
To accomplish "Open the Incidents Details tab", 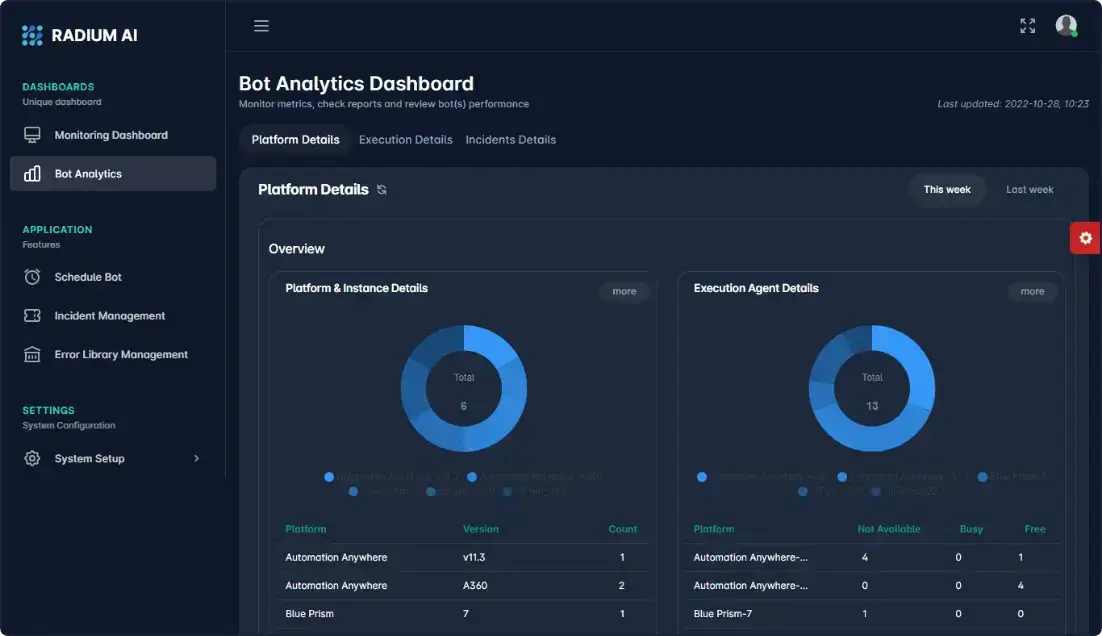I will [x=510, y=140].
